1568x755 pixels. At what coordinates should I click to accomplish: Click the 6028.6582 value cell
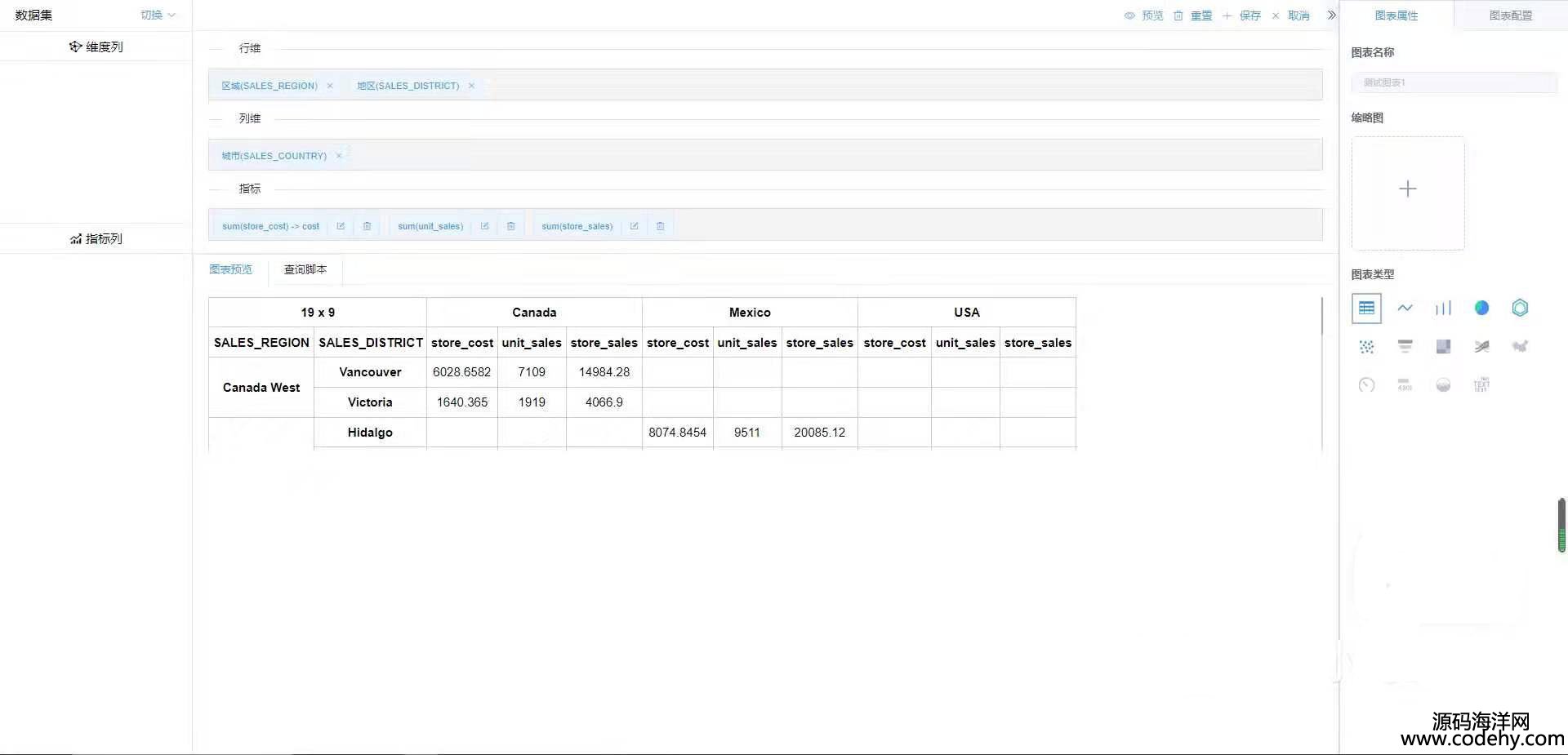click(x=462, y=372)
